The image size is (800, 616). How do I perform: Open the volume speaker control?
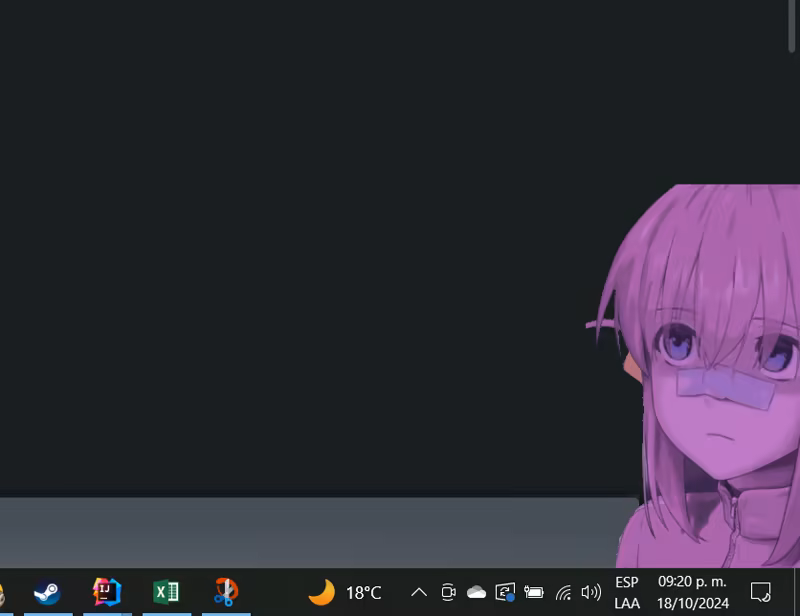591,592
